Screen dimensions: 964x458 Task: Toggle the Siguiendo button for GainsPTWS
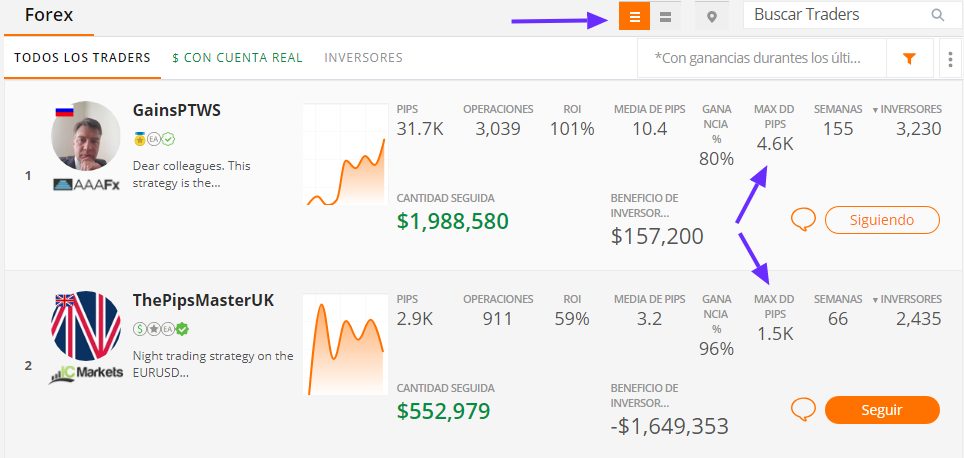click(882, 220)
